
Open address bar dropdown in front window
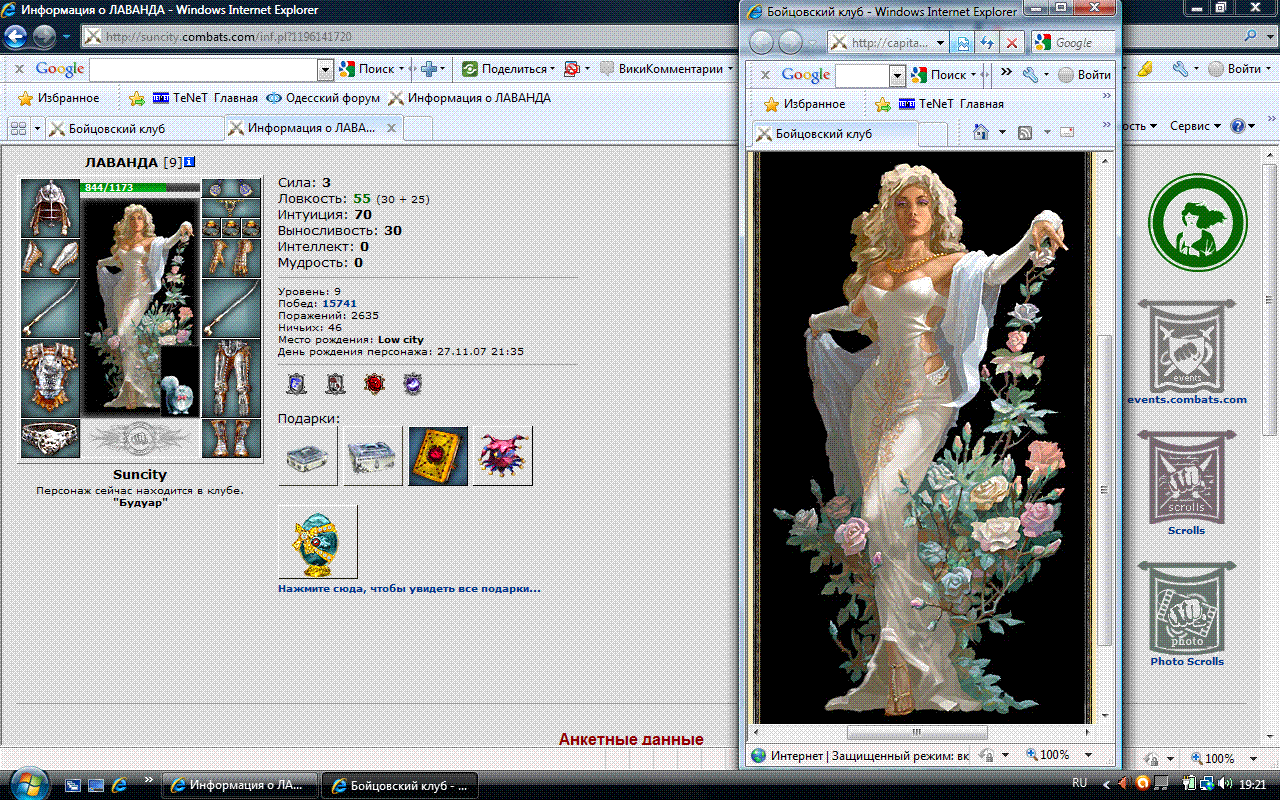(x=940, y=43)
